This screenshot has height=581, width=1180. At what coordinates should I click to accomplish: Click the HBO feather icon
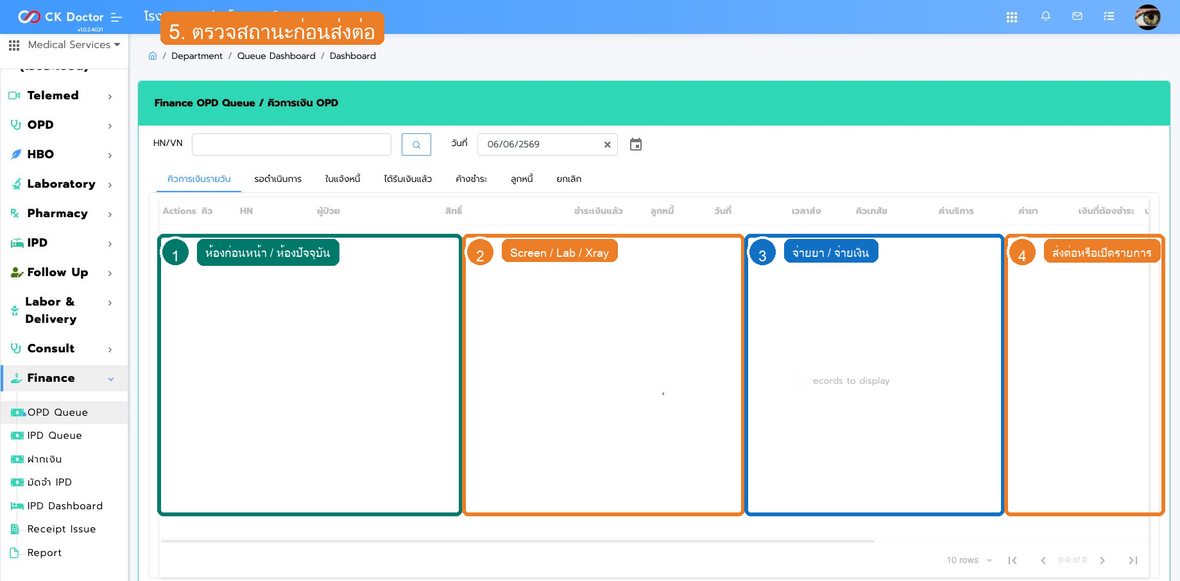pos(15,154)
